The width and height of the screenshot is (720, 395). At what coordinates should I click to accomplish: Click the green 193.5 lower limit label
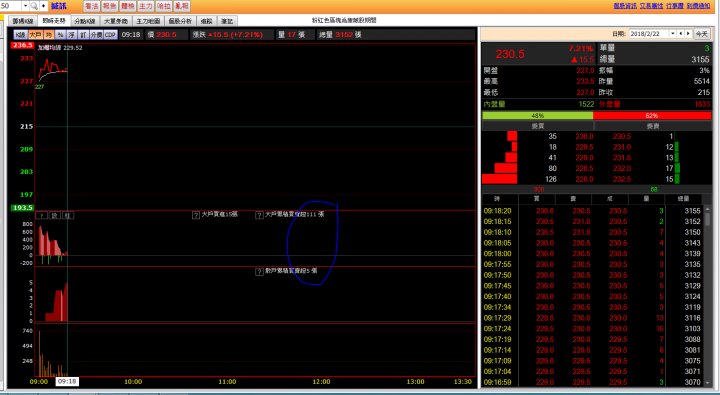22,208
